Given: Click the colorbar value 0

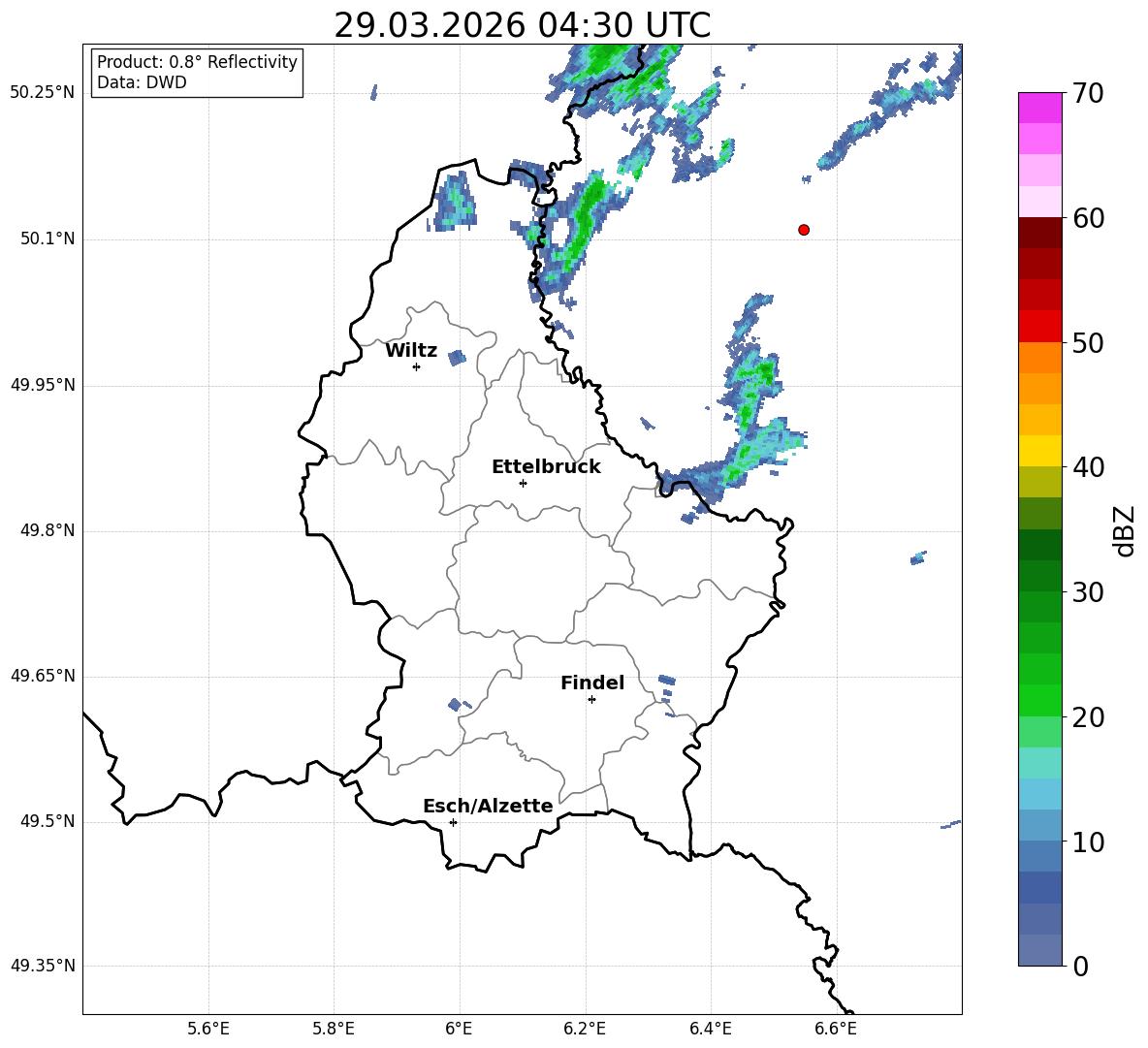Looking at the screenshot, I should pyautogui.click(x=1080, y=966).
